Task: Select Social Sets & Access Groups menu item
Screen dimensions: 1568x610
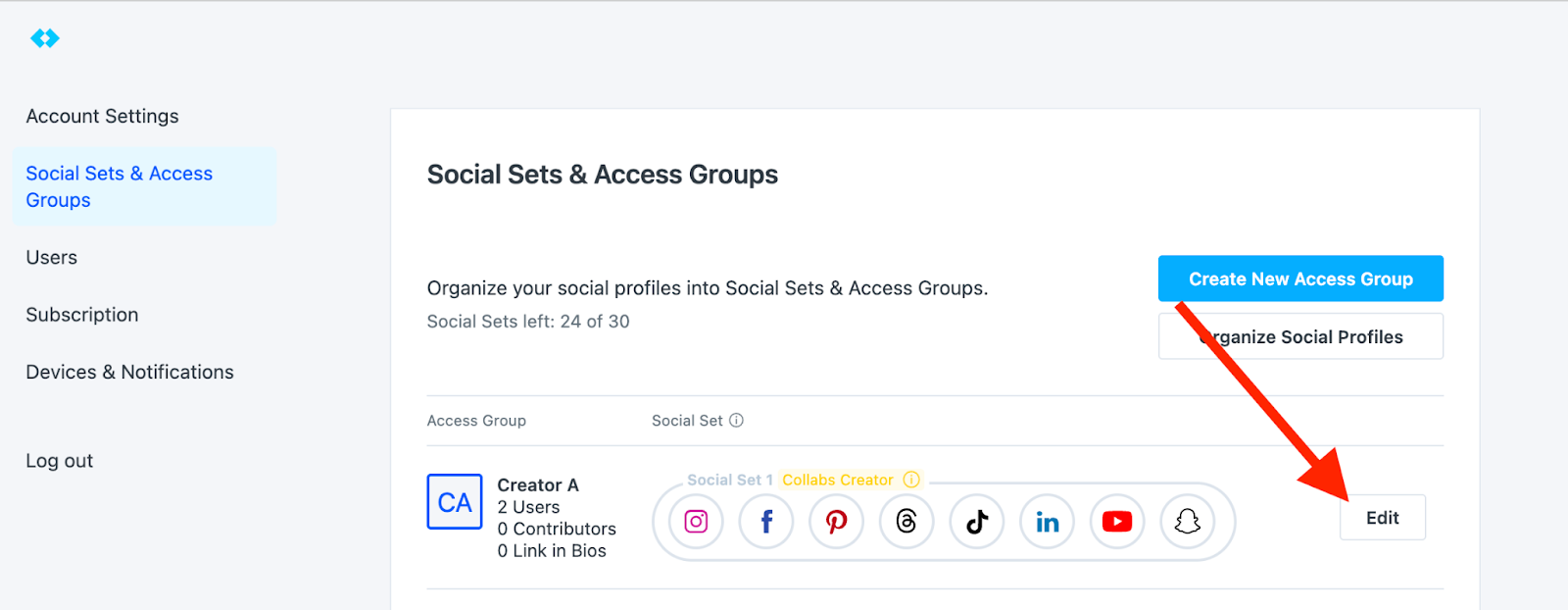Action: coord(119,186)
